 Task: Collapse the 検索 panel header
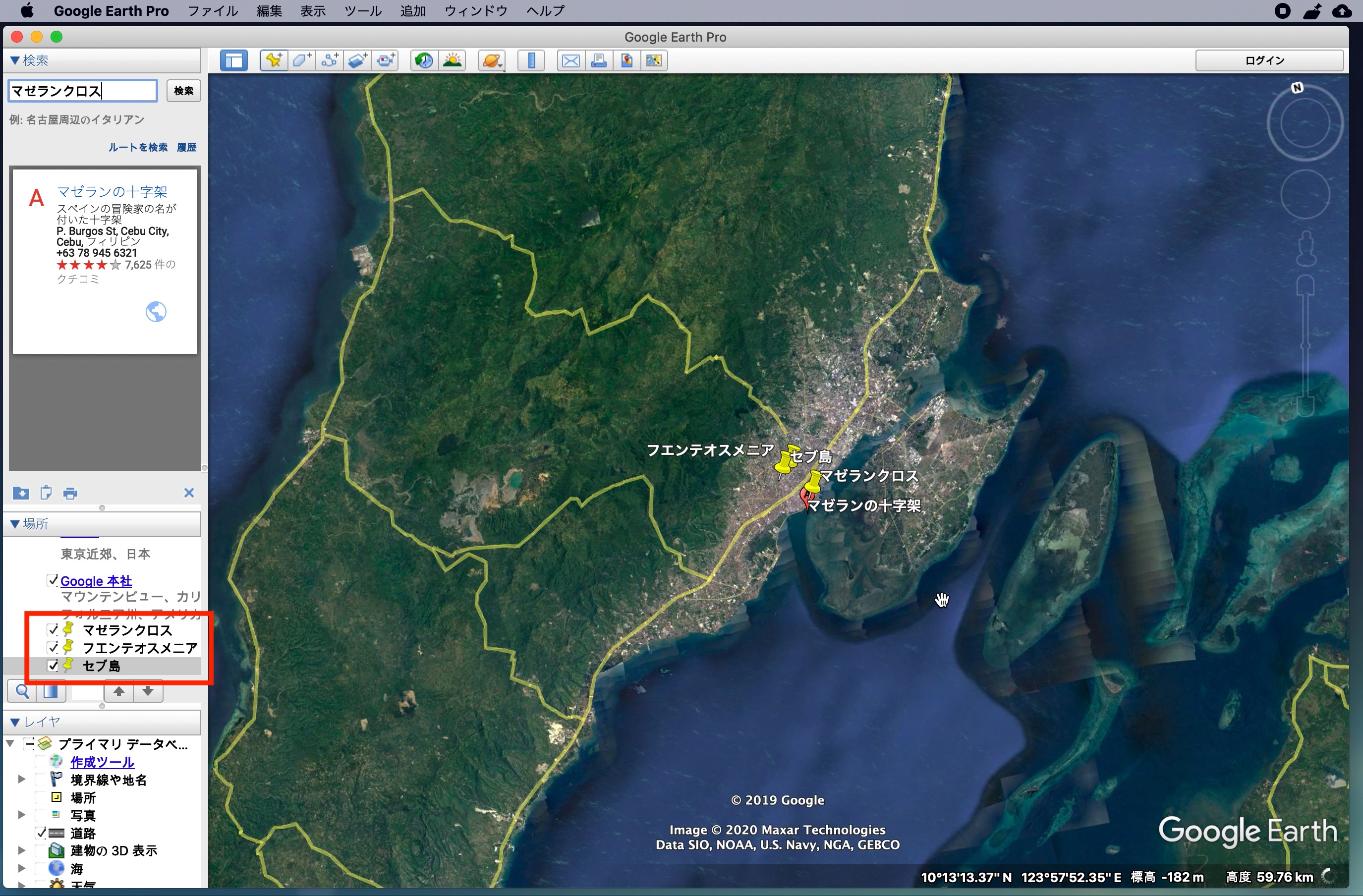pyautogui.click(x=15, y=60)
